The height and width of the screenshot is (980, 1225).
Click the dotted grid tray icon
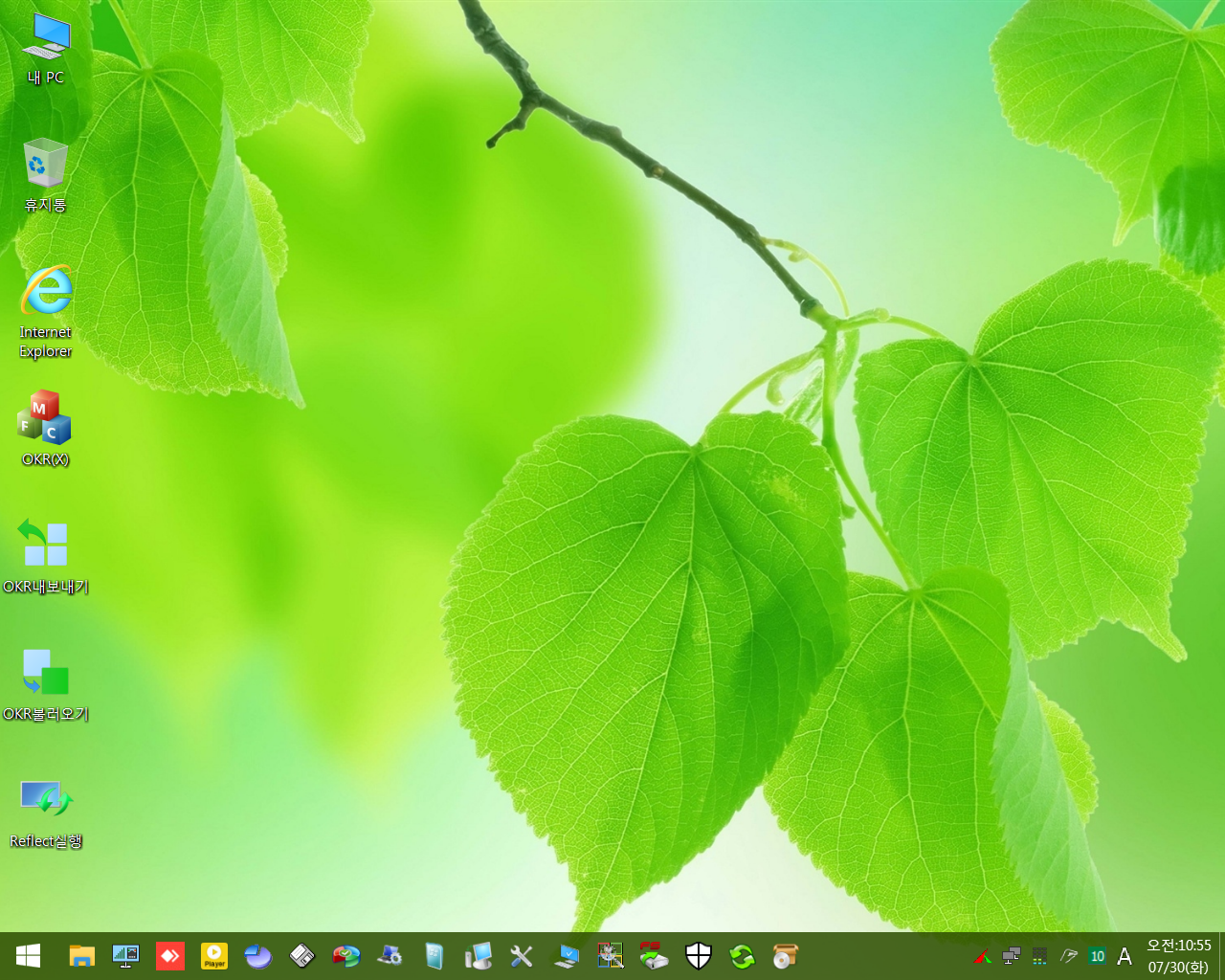tap(1039, 956)
